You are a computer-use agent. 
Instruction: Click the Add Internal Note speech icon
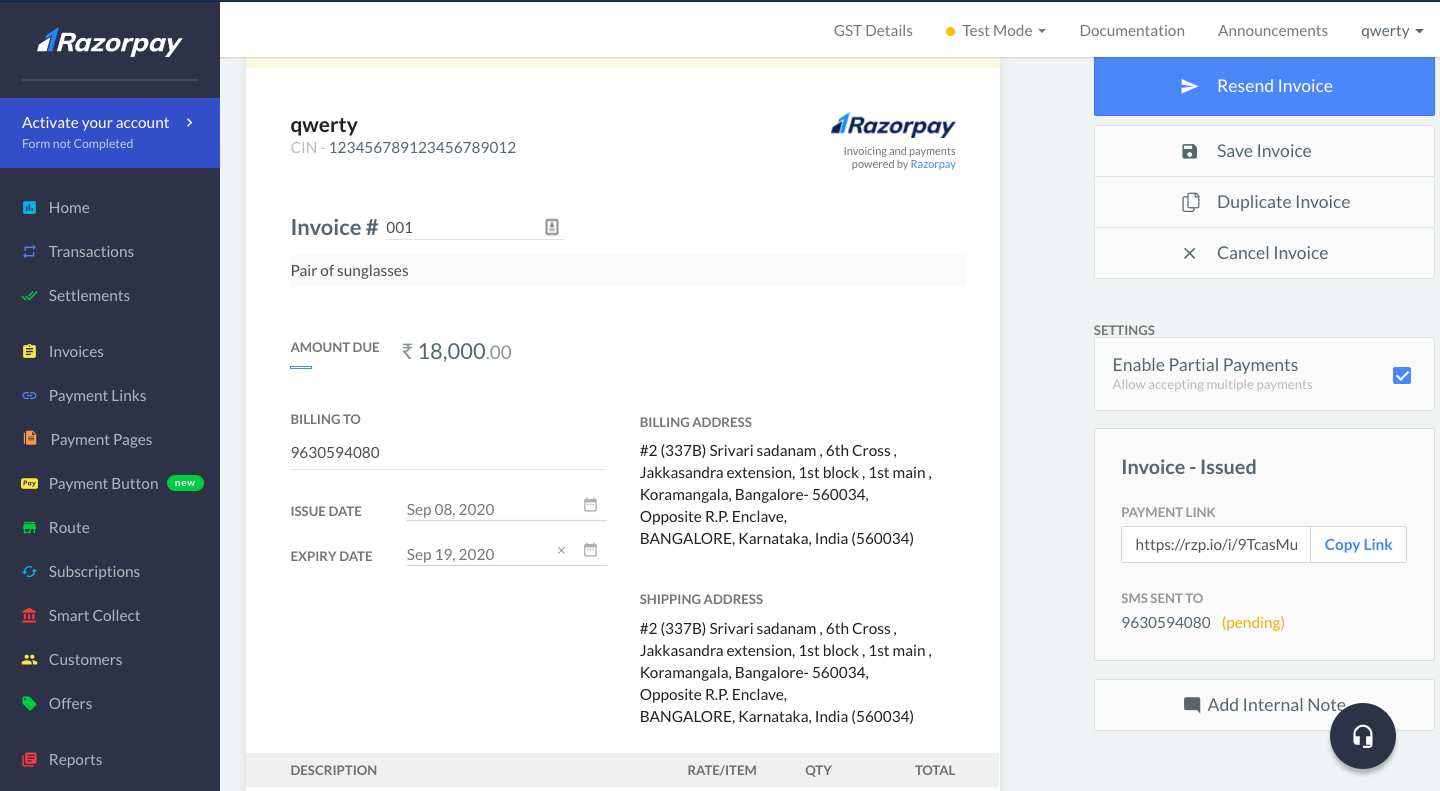pyautogui.click(x=1192, y=705)
